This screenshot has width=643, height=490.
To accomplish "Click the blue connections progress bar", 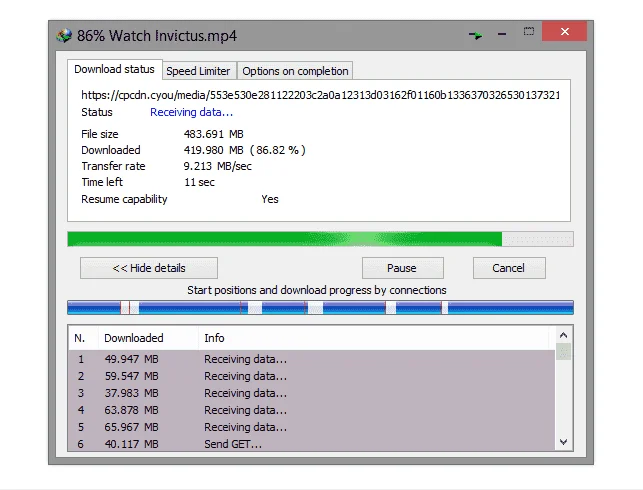I will click(320, 308).
